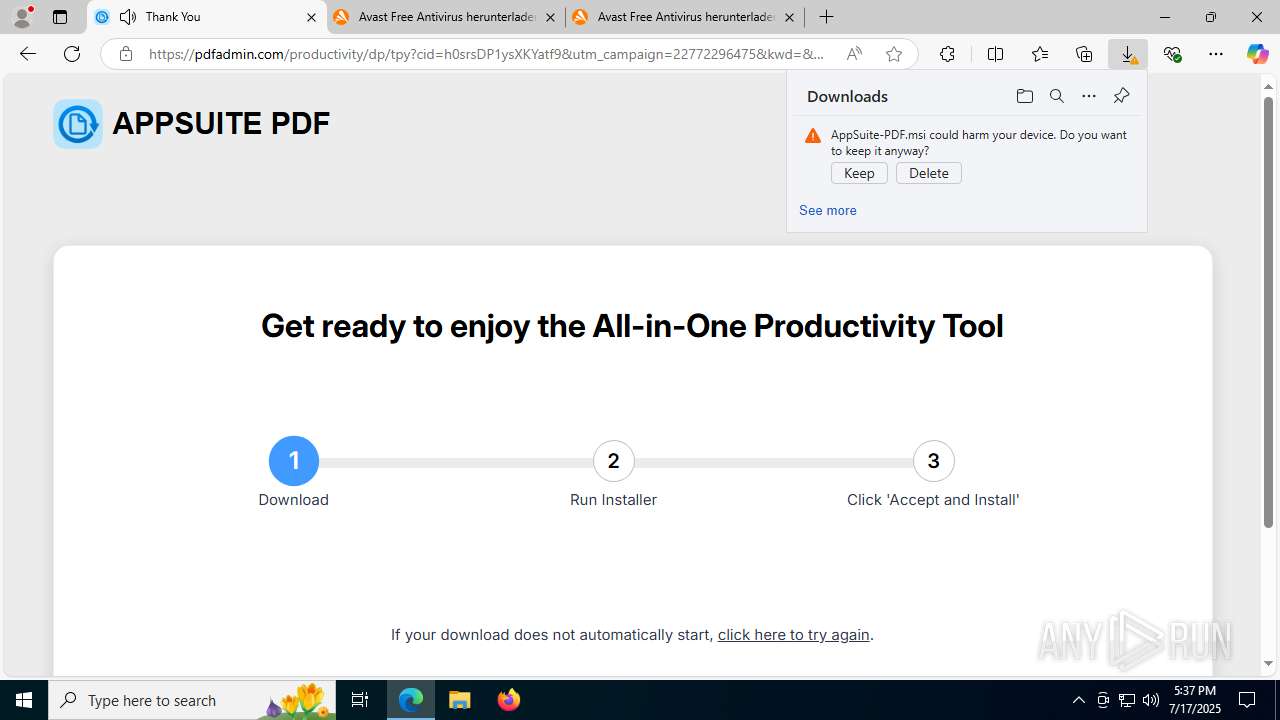Go back to the previous page
The height and width of the screenshot is (720, 1280).
28,54
